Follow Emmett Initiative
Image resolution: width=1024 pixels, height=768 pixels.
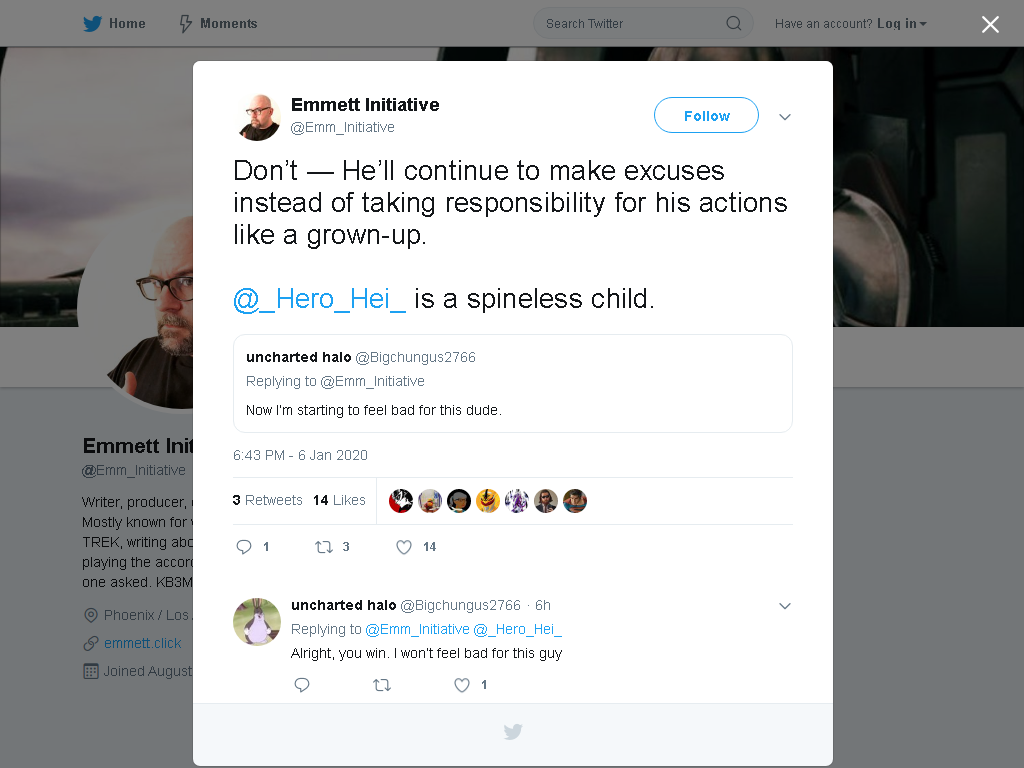(706, 116)
